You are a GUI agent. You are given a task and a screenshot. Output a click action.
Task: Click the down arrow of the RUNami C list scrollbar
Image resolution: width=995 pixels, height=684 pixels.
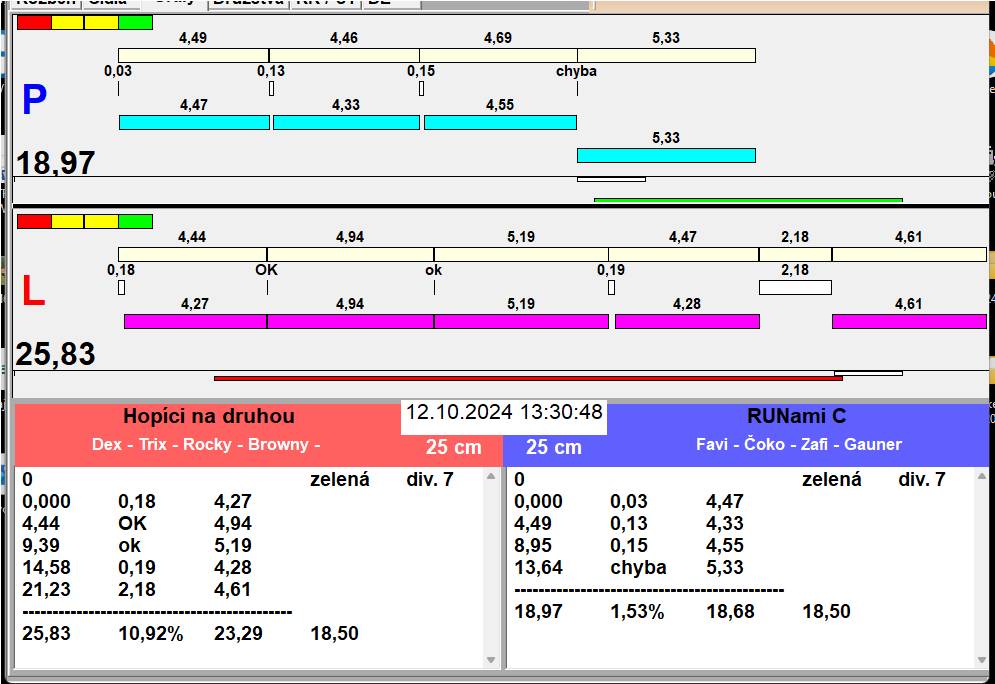pos(982,660)
